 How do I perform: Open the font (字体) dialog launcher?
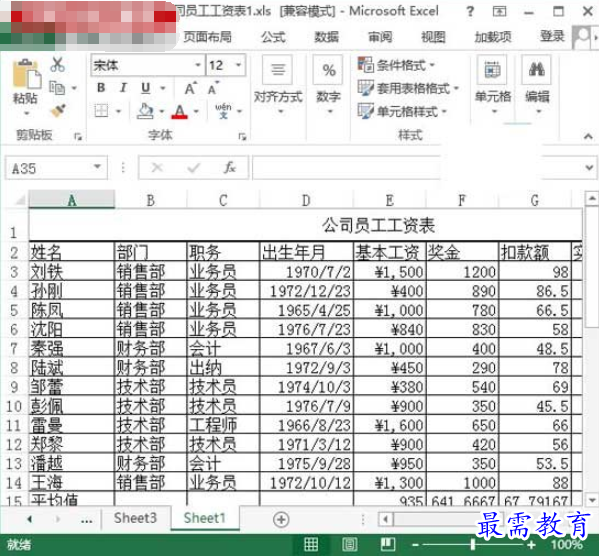coord(242,136)
